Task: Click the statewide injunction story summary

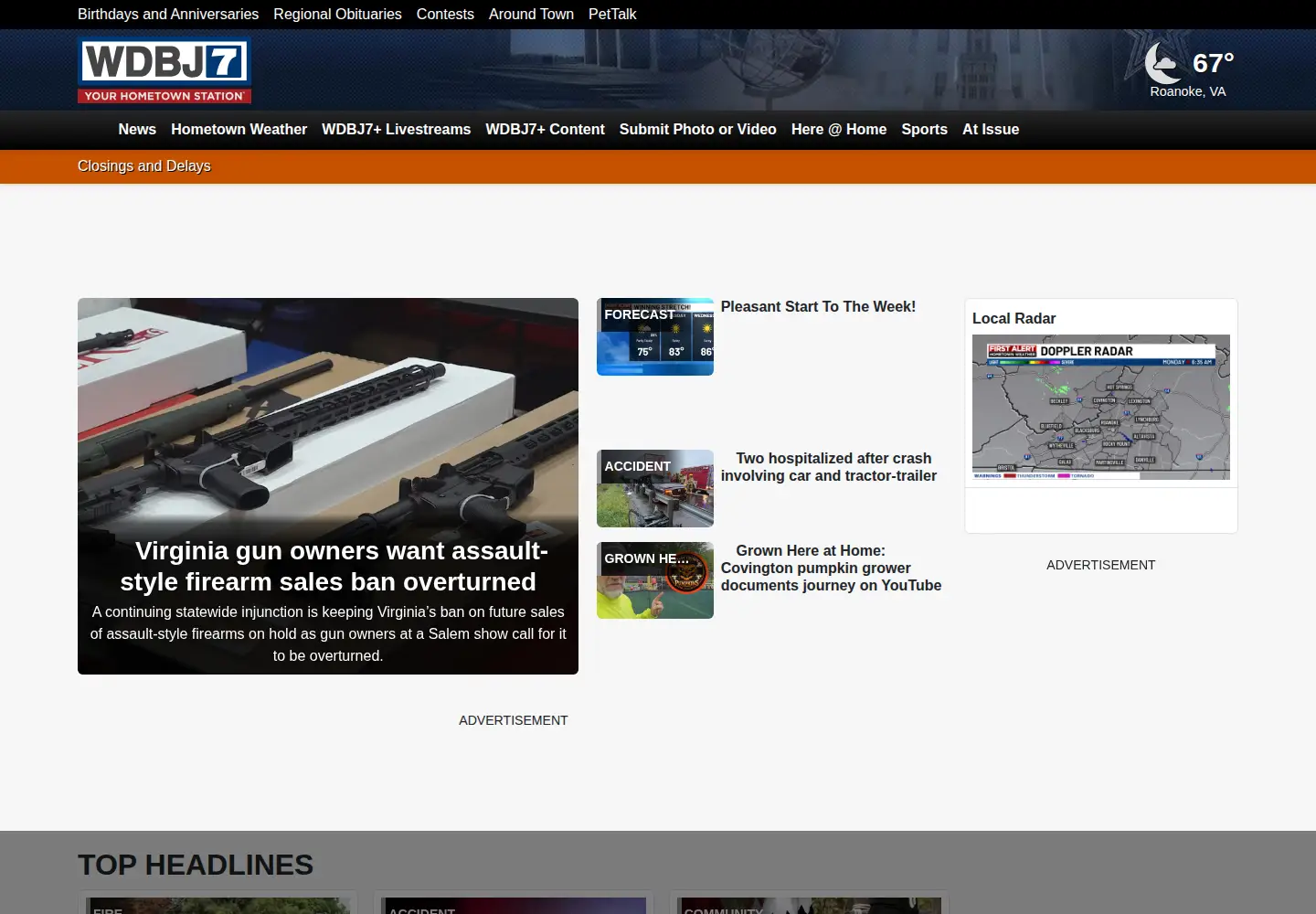Action: pos(328,633)
